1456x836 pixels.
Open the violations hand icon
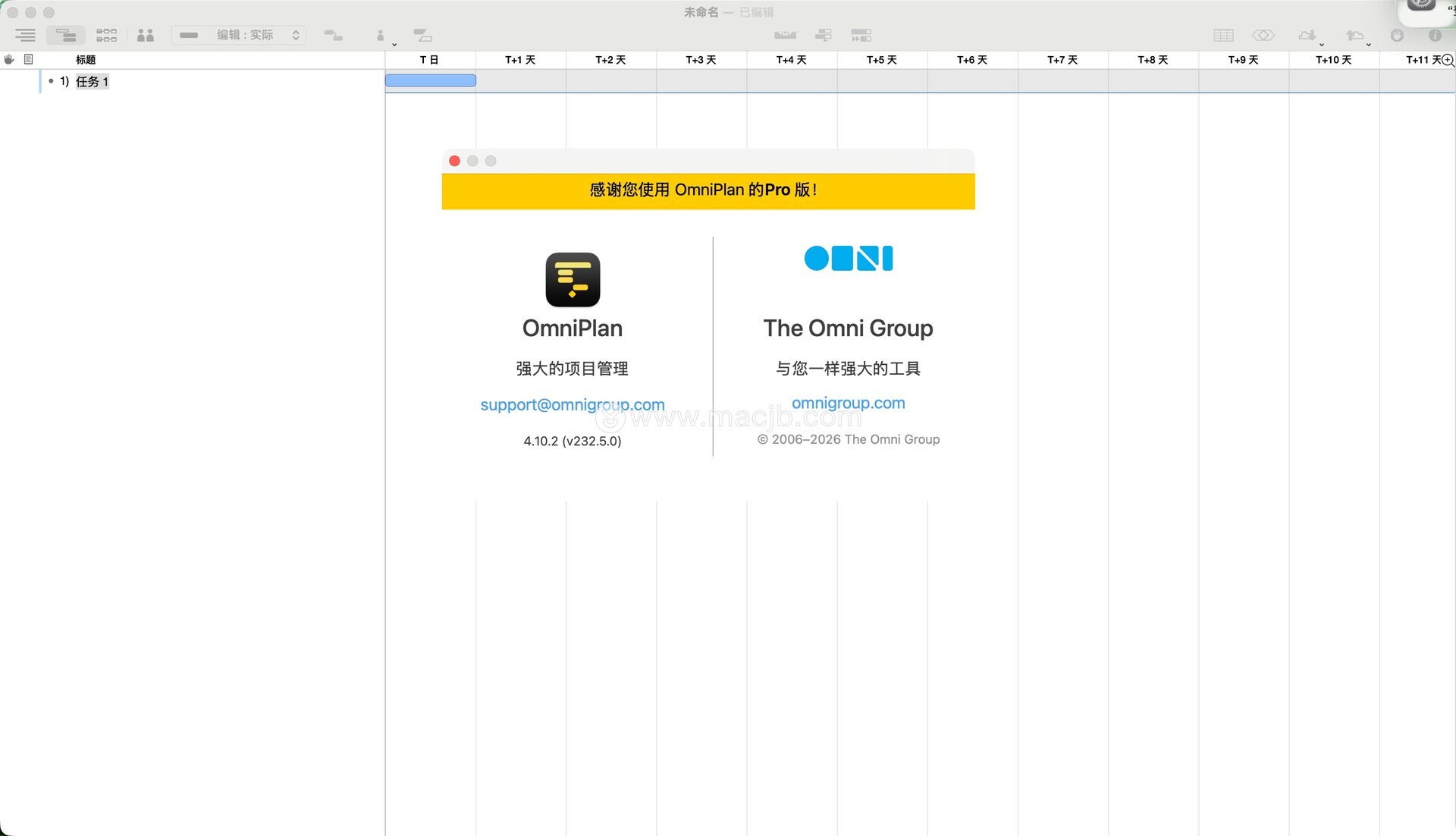pos(1397,35)
